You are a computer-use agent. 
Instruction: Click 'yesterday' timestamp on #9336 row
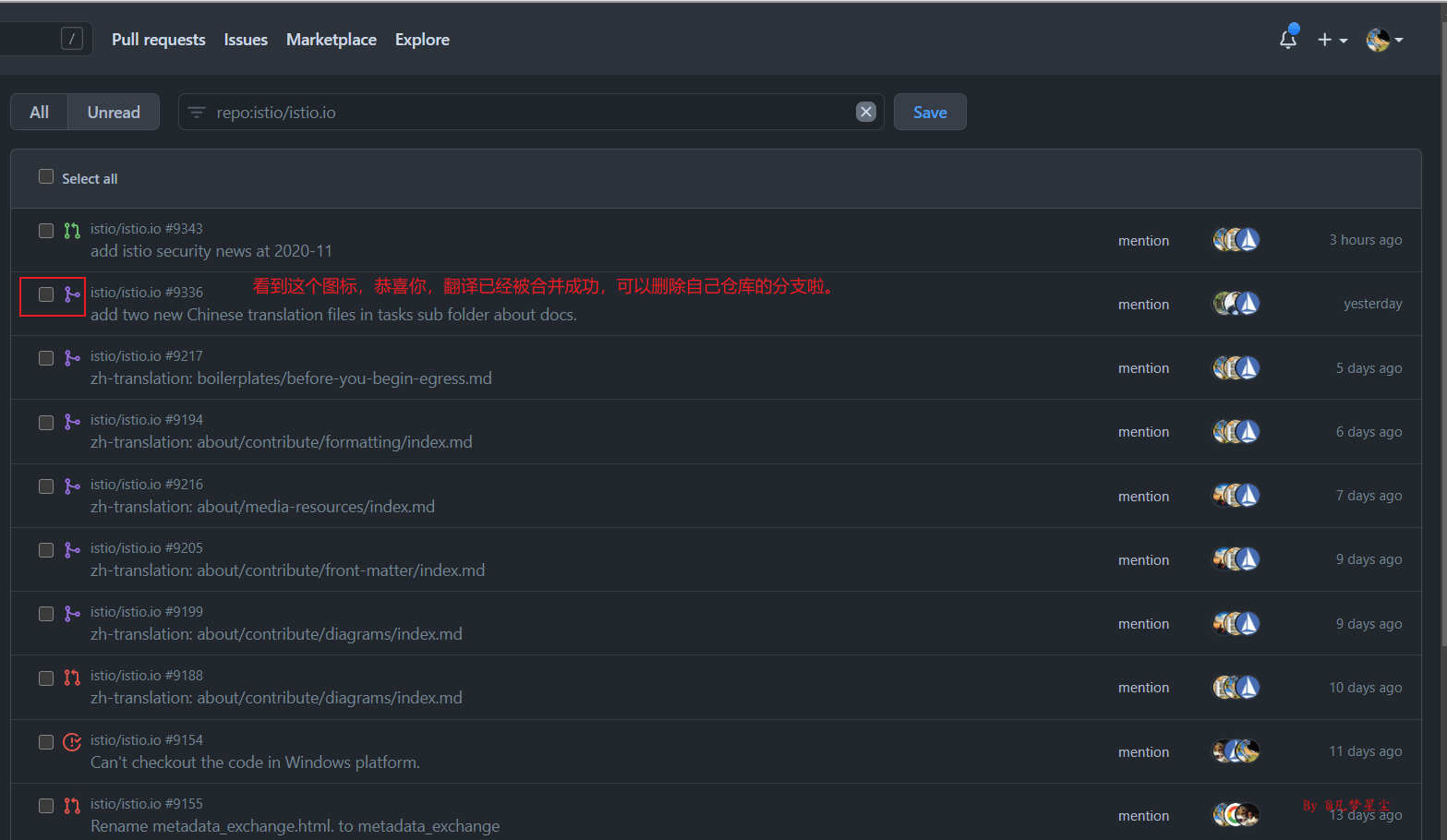[1372, 304]
